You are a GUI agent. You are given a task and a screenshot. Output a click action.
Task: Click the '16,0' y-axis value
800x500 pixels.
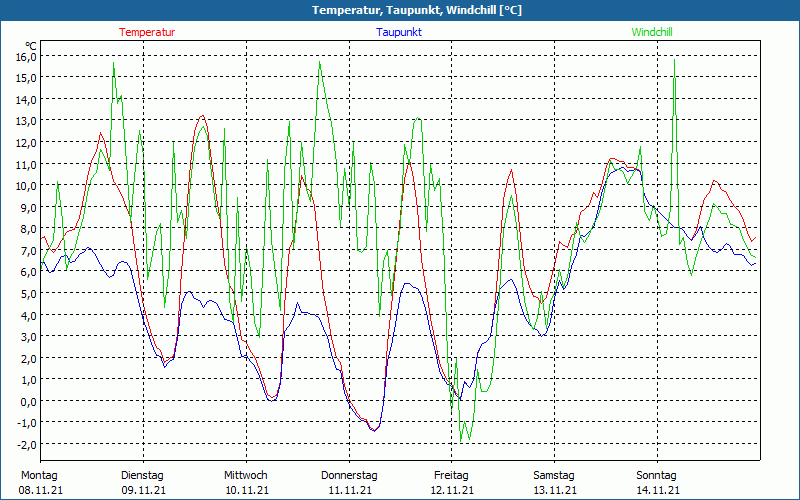[26, 57]
